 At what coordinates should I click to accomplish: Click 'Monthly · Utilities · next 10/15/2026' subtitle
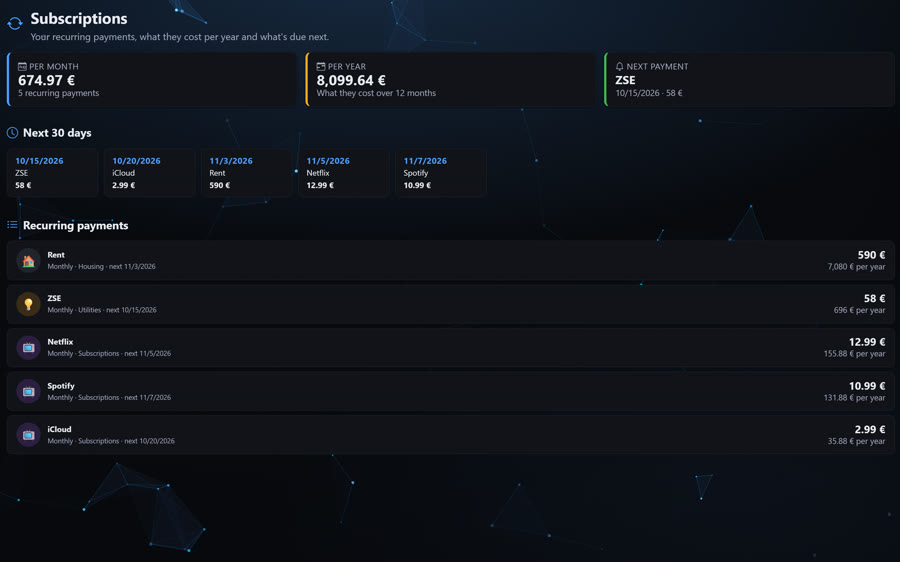pos(102,310)
